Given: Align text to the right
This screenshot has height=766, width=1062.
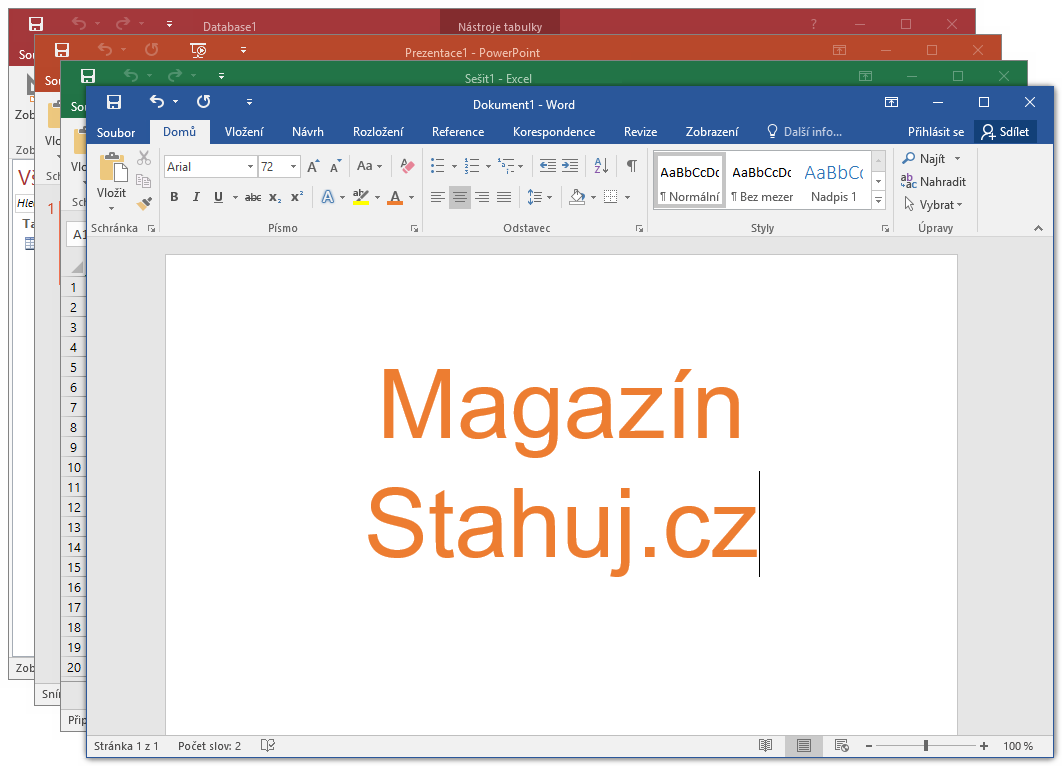Looking at the screenshot, I should pos(482,197).
